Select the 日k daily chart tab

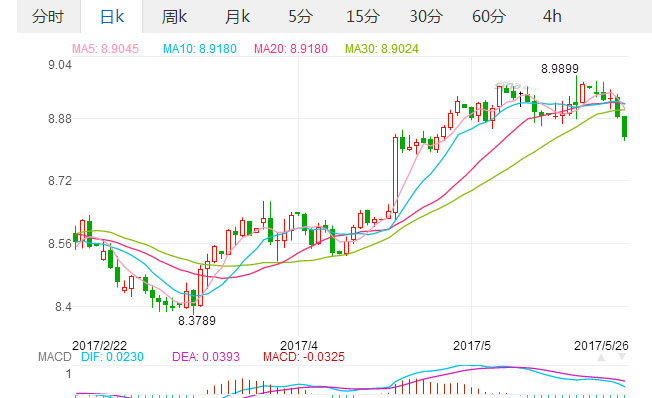[x=112, y=16]
